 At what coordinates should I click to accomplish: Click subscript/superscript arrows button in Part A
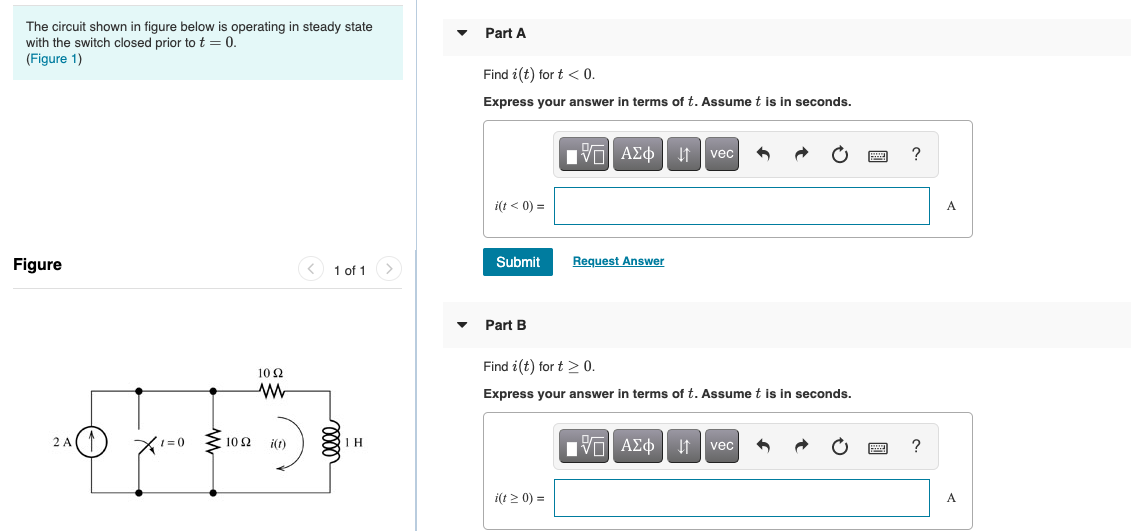click(685, 154)
